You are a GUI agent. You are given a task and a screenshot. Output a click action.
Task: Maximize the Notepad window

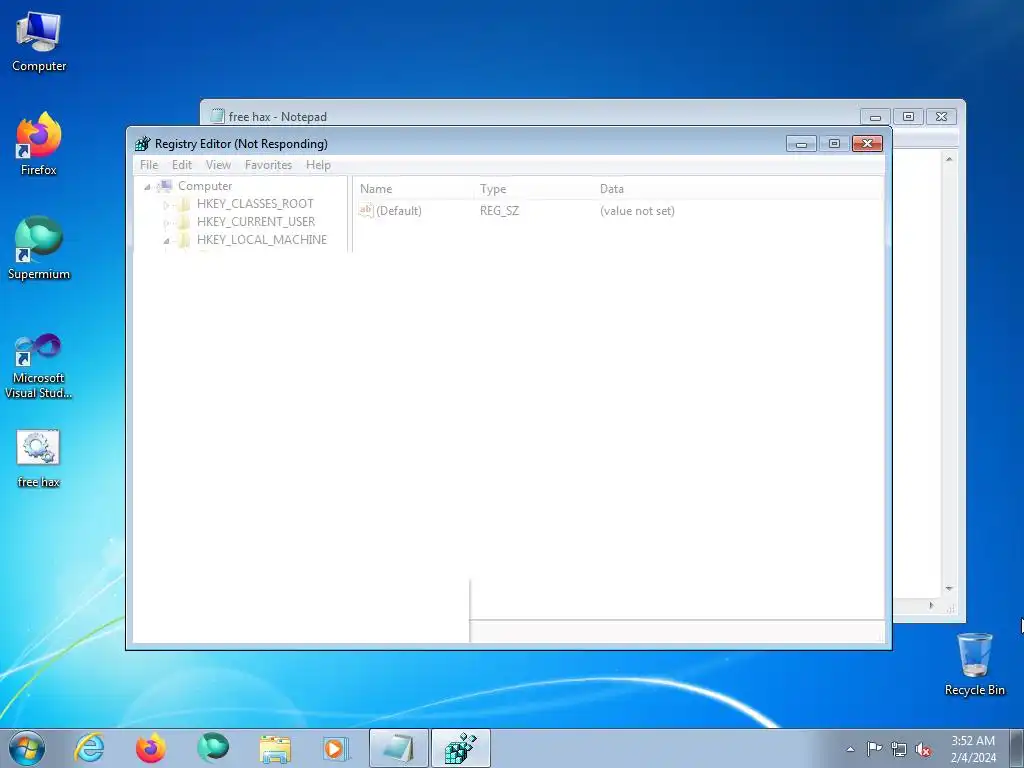point(908,117)
